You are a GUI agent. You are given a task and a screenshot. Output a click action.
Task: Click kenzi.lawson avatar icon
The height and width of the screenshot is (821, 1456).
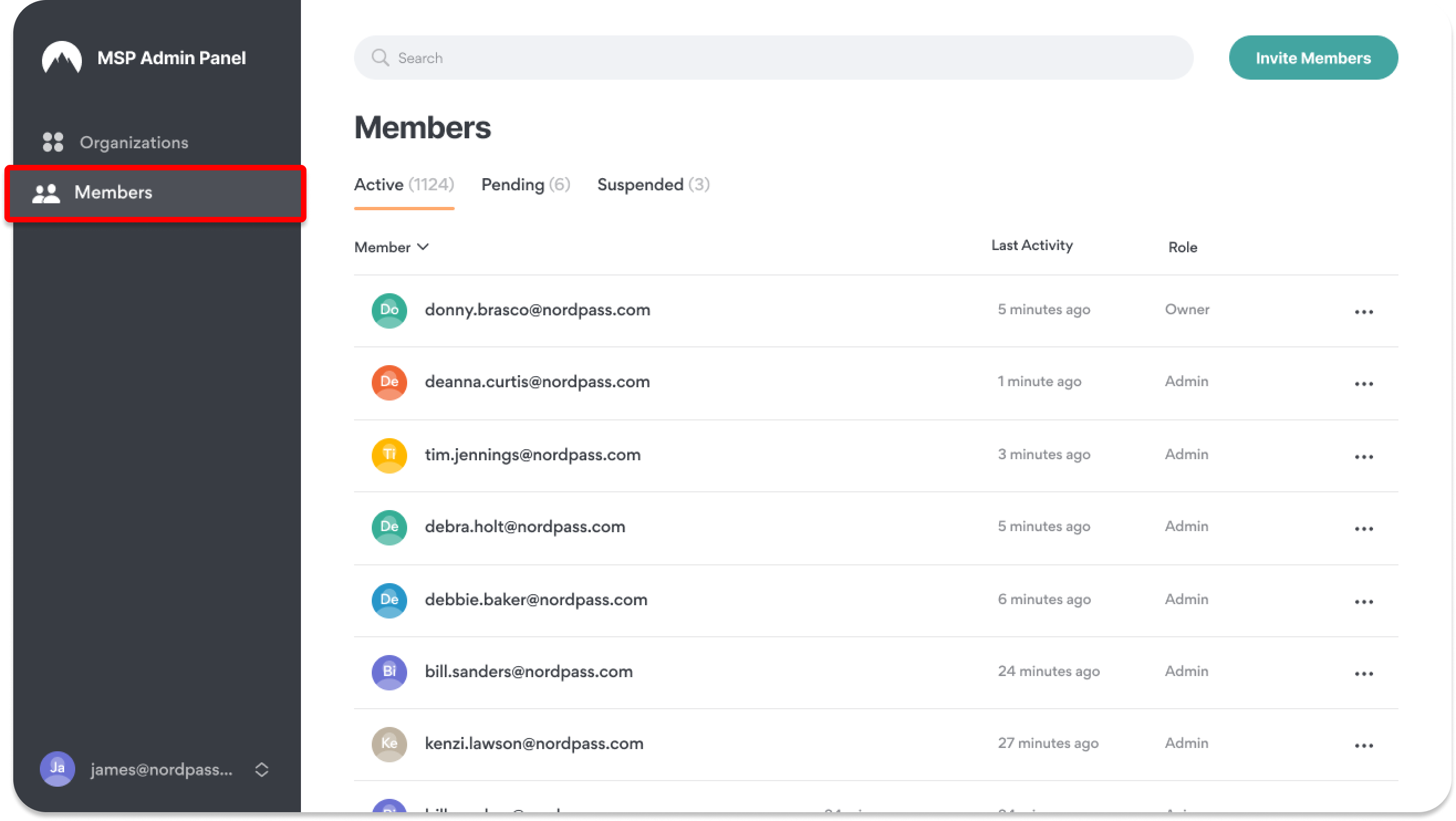(x=389, y=744)
